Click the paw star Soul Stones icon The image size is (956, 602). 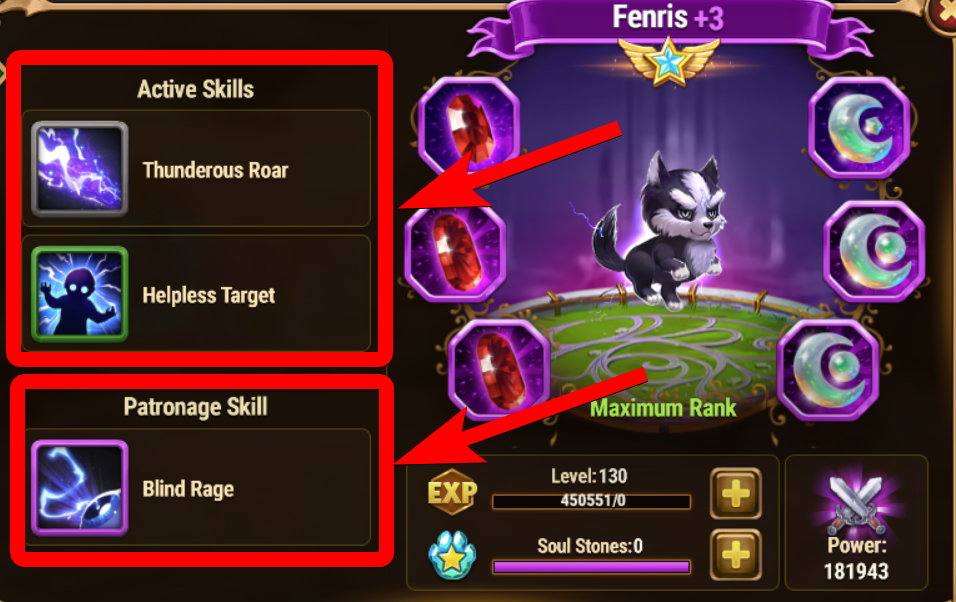click(x=452, y=555)
